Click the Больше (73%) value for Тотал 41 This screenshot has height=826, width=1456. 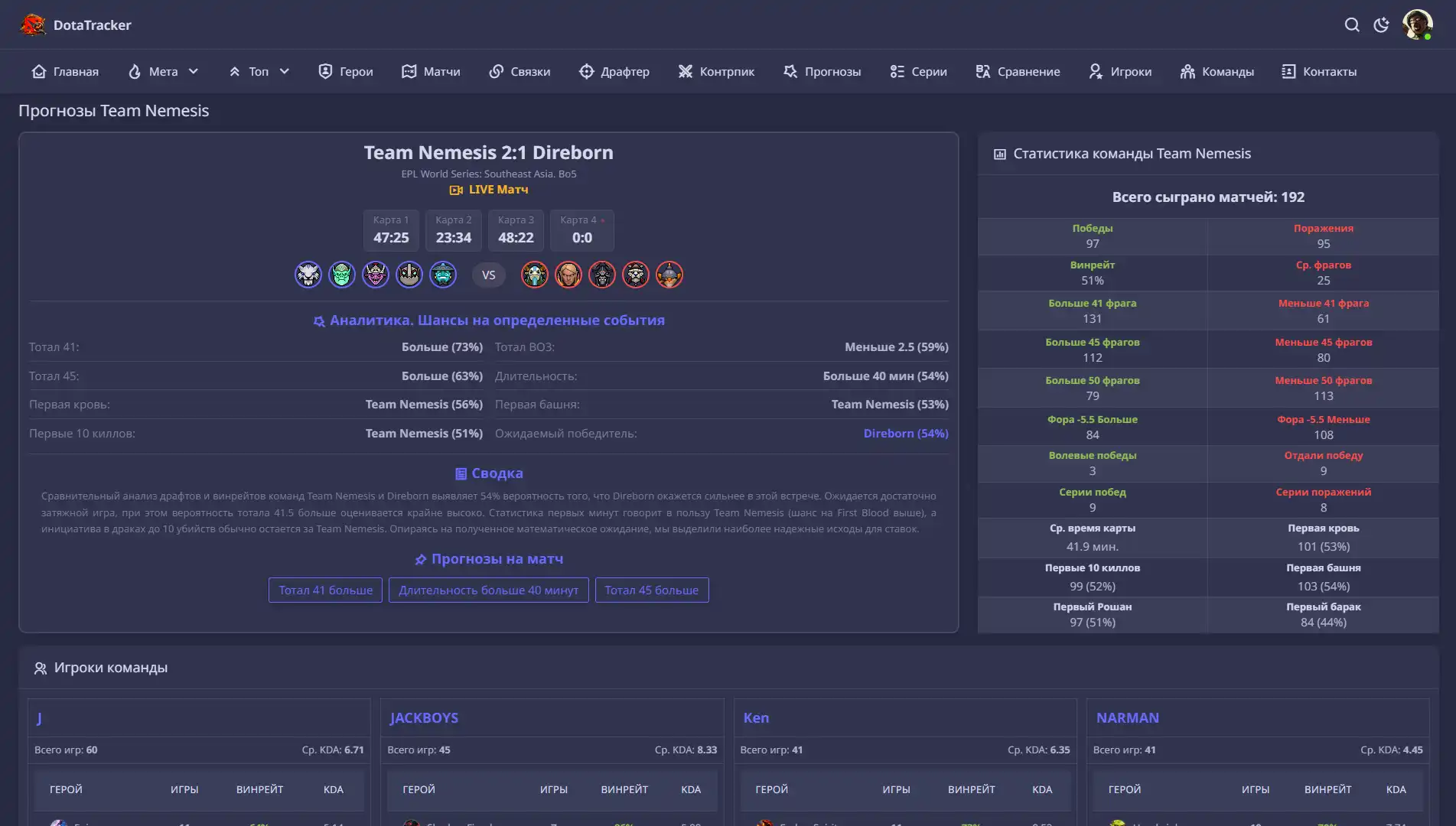click(442, 347)
